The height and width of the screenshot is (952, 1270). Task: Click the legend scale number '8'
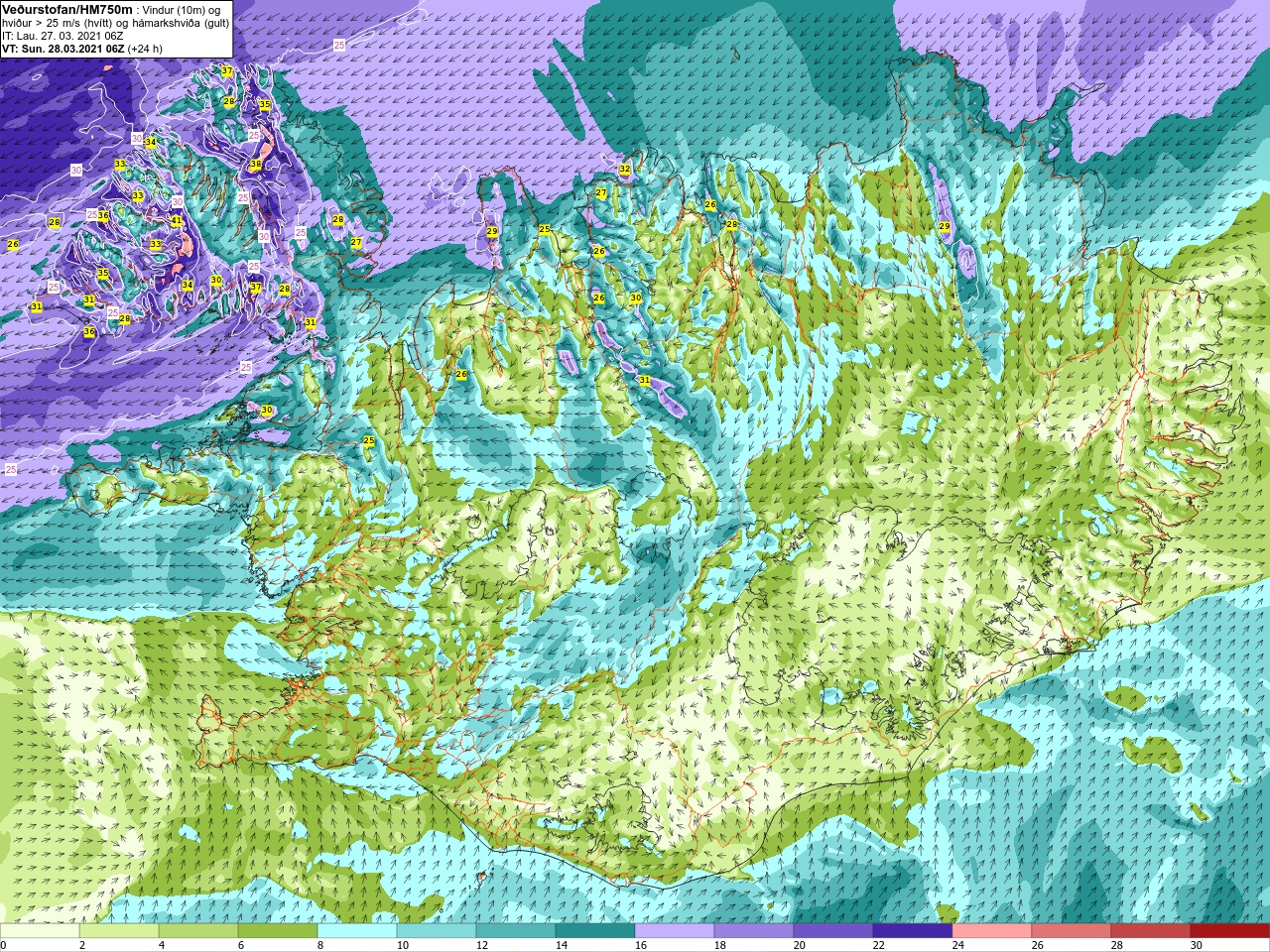pos(320,945)
